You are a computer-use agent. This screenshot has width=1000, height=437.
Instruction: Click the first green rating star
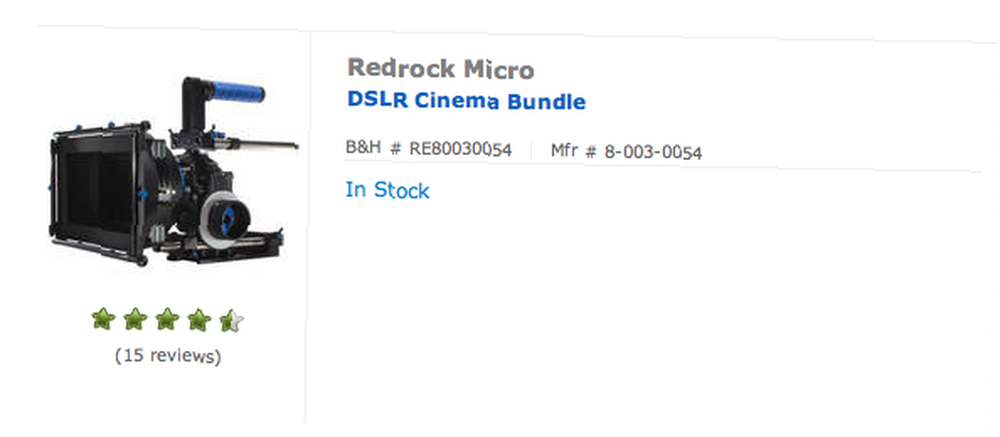(x=103, y=319)
